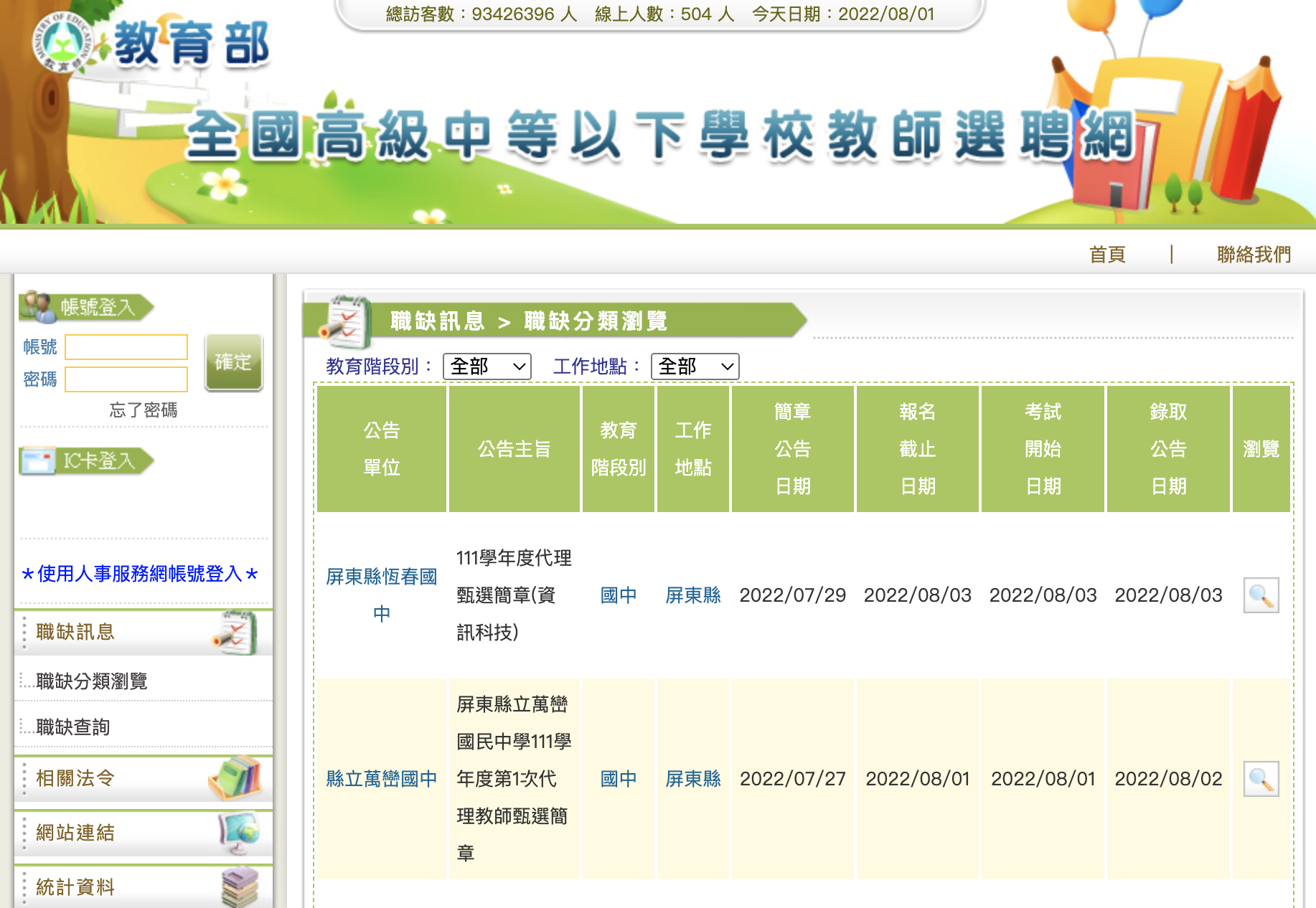Open the 教育階段別 dropdown
This screenshot has width=1316, height=908.
487,366
